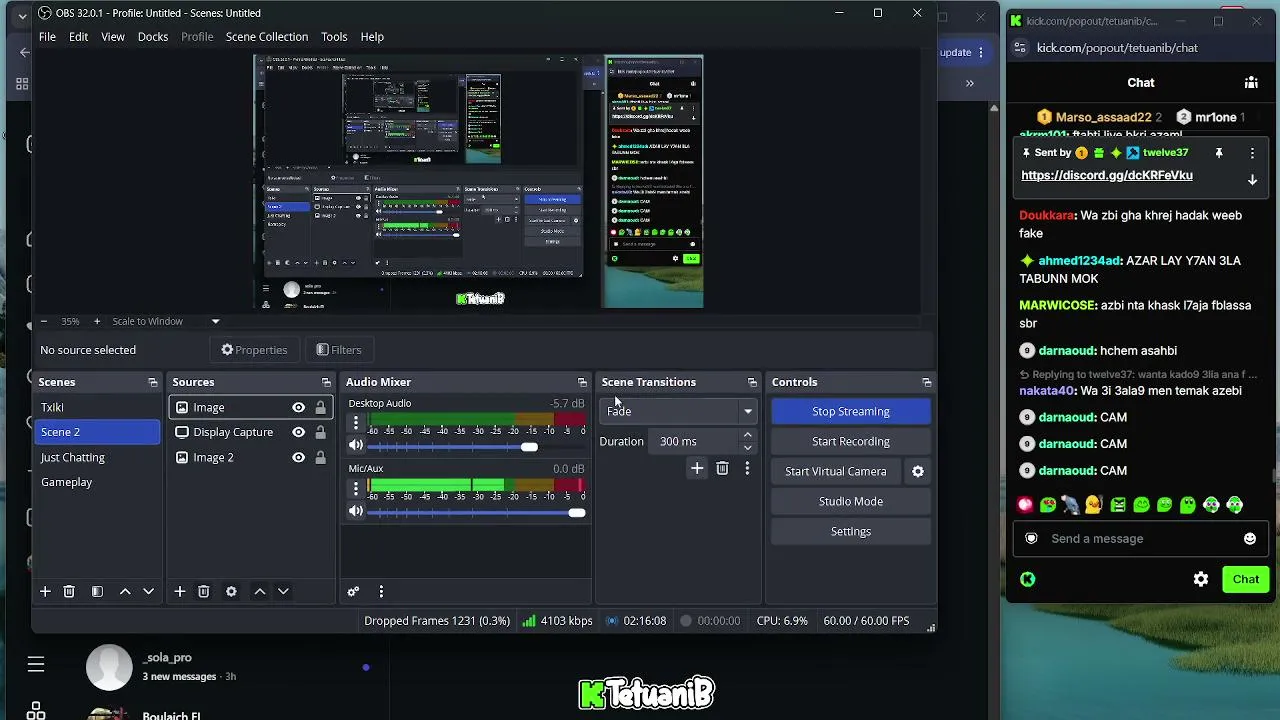Open Advanced Audio Properties gear in mixer
The height and width of the screenshot is (720, 1280).
click(353, 591)
